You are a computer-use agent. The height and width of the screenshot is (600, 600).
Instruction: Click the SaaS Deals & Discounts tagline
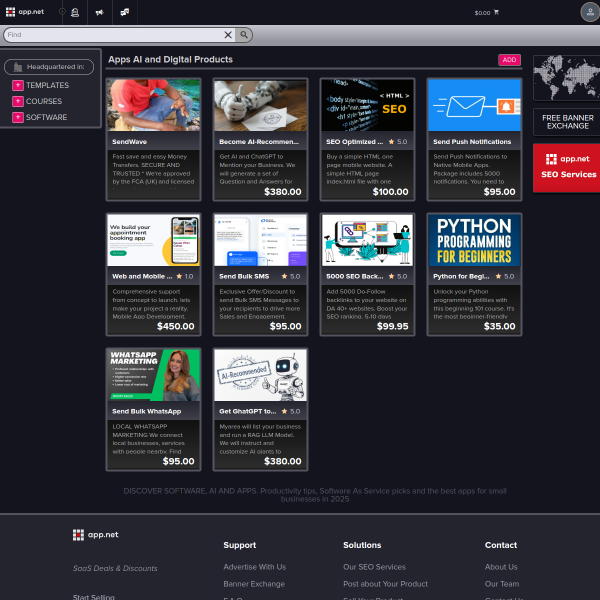(115, 568)
